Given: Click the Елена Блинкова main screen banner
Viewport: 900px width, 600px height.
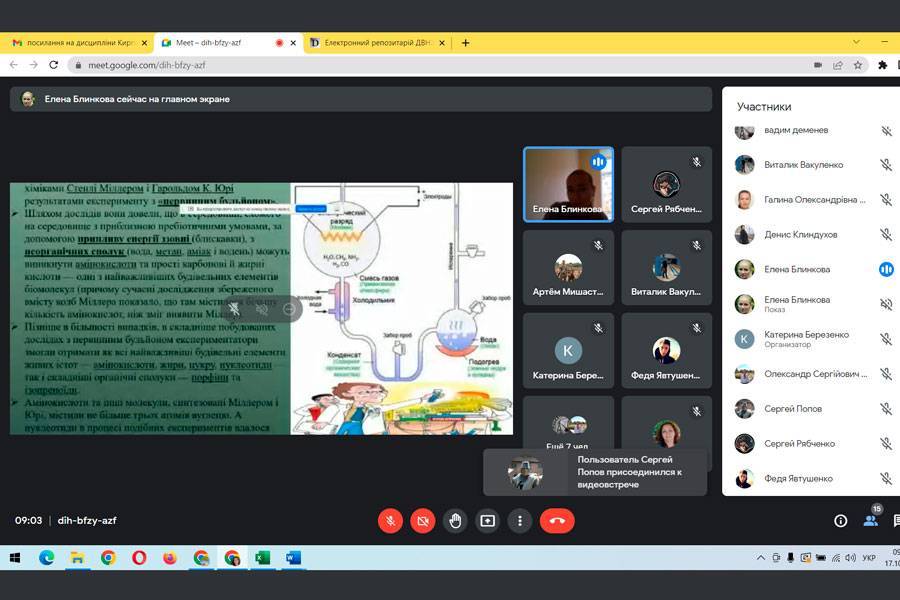Looking at the screenshot, I should click(361, 99).
